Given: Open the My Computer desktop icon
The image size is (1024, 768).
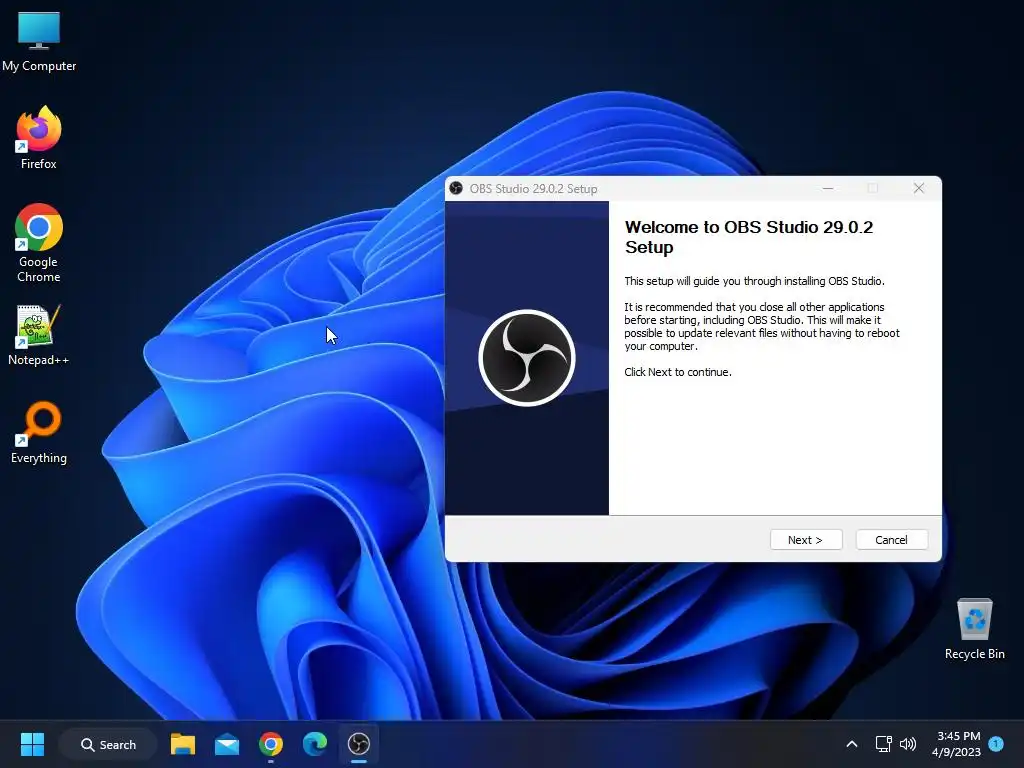Looking at the screenshot, I should [39, 41].
